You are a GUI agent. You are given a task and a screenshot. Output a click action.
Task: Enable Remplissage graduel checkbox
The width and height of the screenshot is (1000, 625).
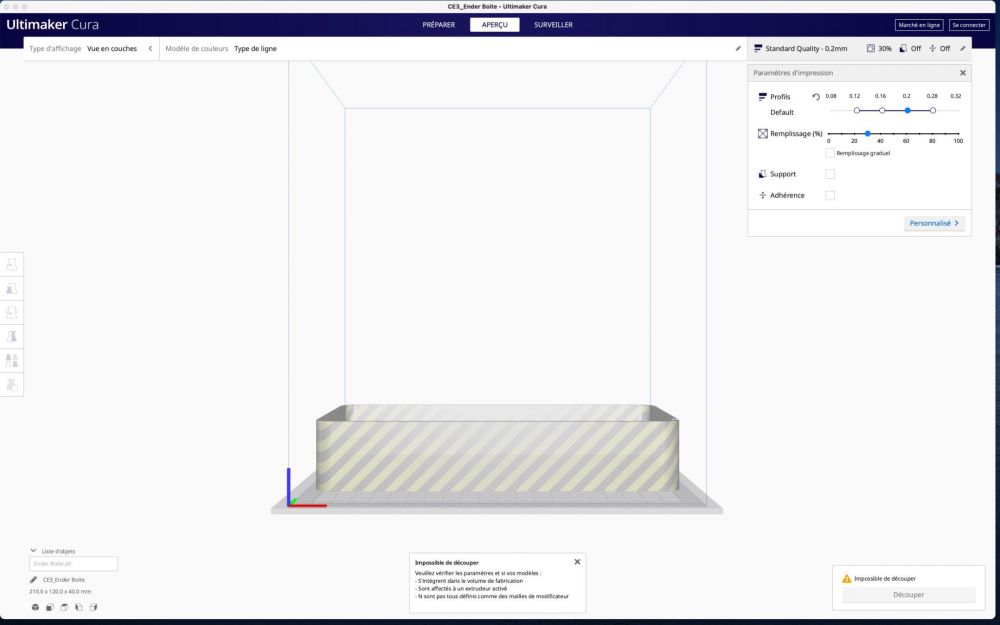[830, 153]
